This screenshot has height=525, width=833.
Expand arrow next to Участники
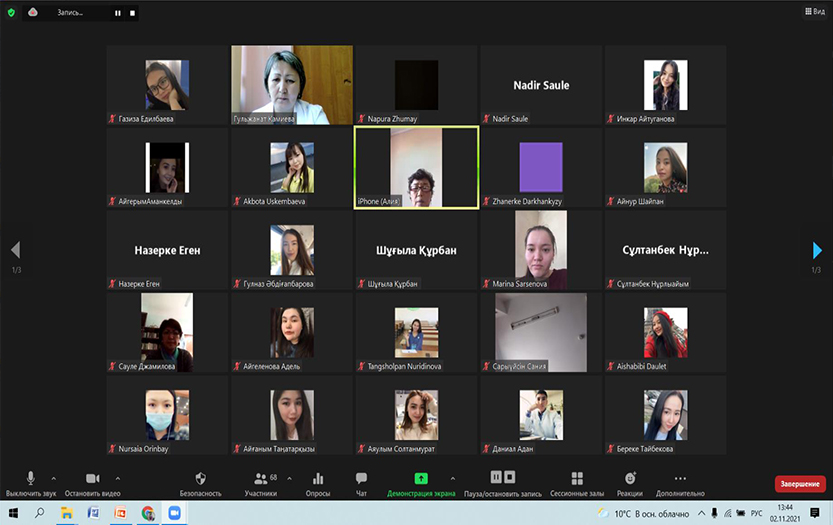point(290,478)
